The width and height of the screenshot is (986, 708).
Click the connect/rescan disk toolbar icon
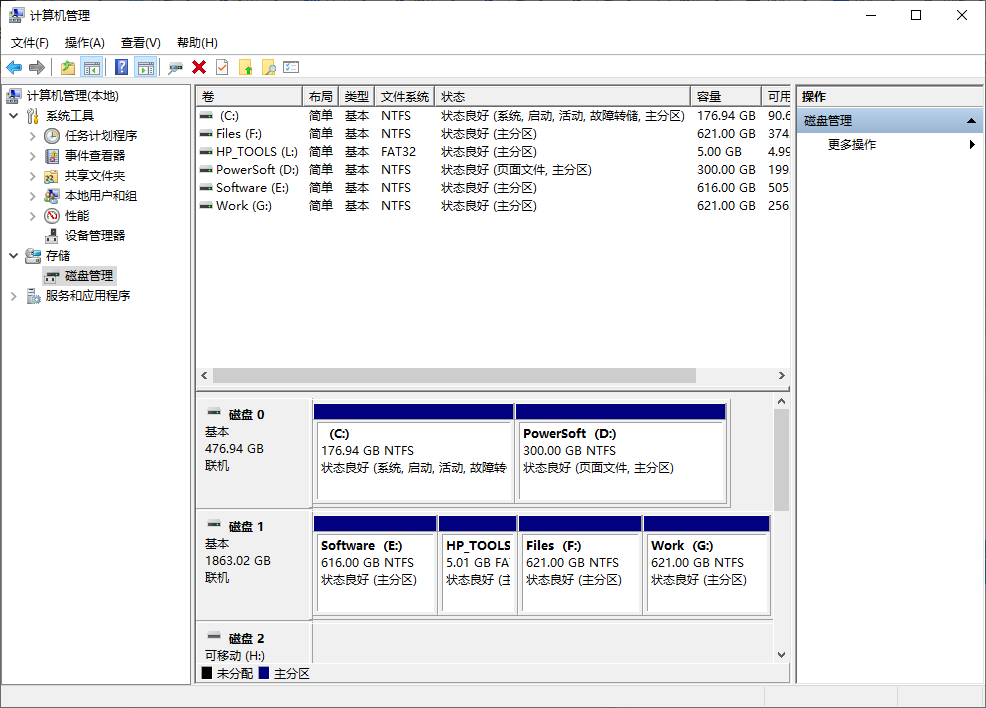tap(175, 67)
